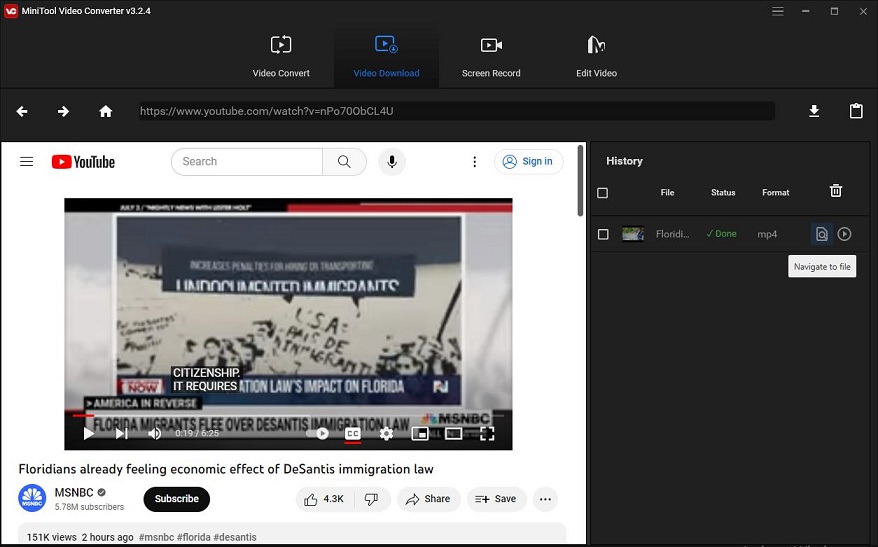Search with your voice microphone icon
The height and width of the screenshot is (547, 878).
click(x=392, y=162)
